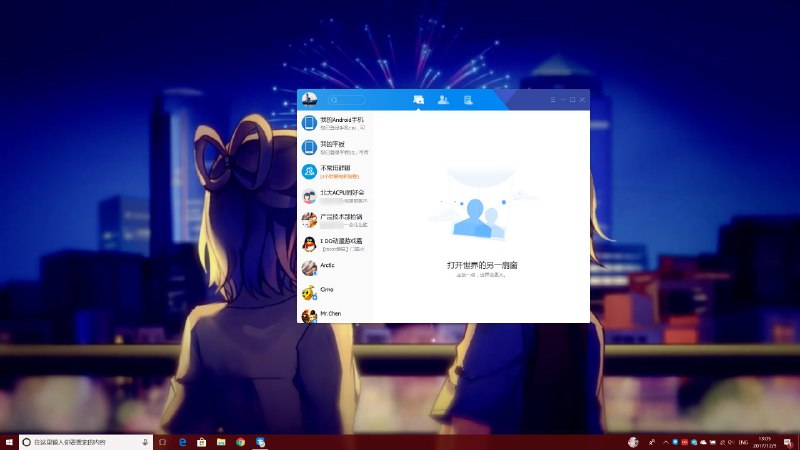The width and height of the screenshot is (800, 450).
Task: Open Task View from the taskbar
Action: [163, 442]
